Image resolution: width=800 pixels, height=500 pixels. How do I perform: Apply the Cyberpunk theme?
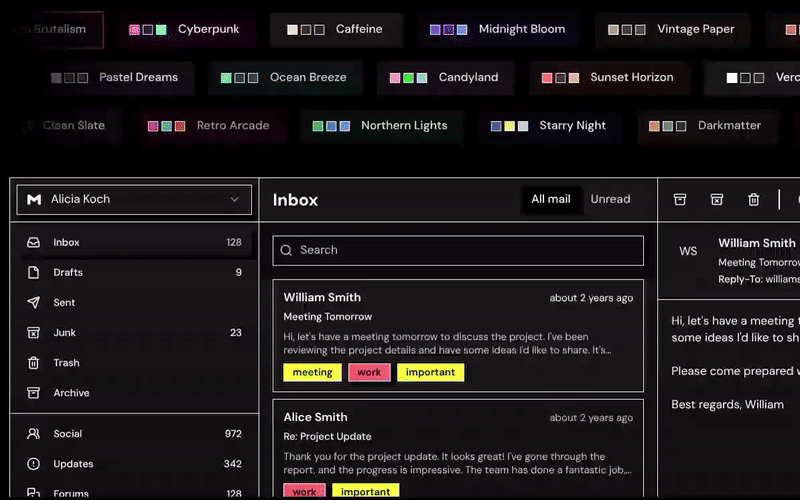click(x=186, y=30)
